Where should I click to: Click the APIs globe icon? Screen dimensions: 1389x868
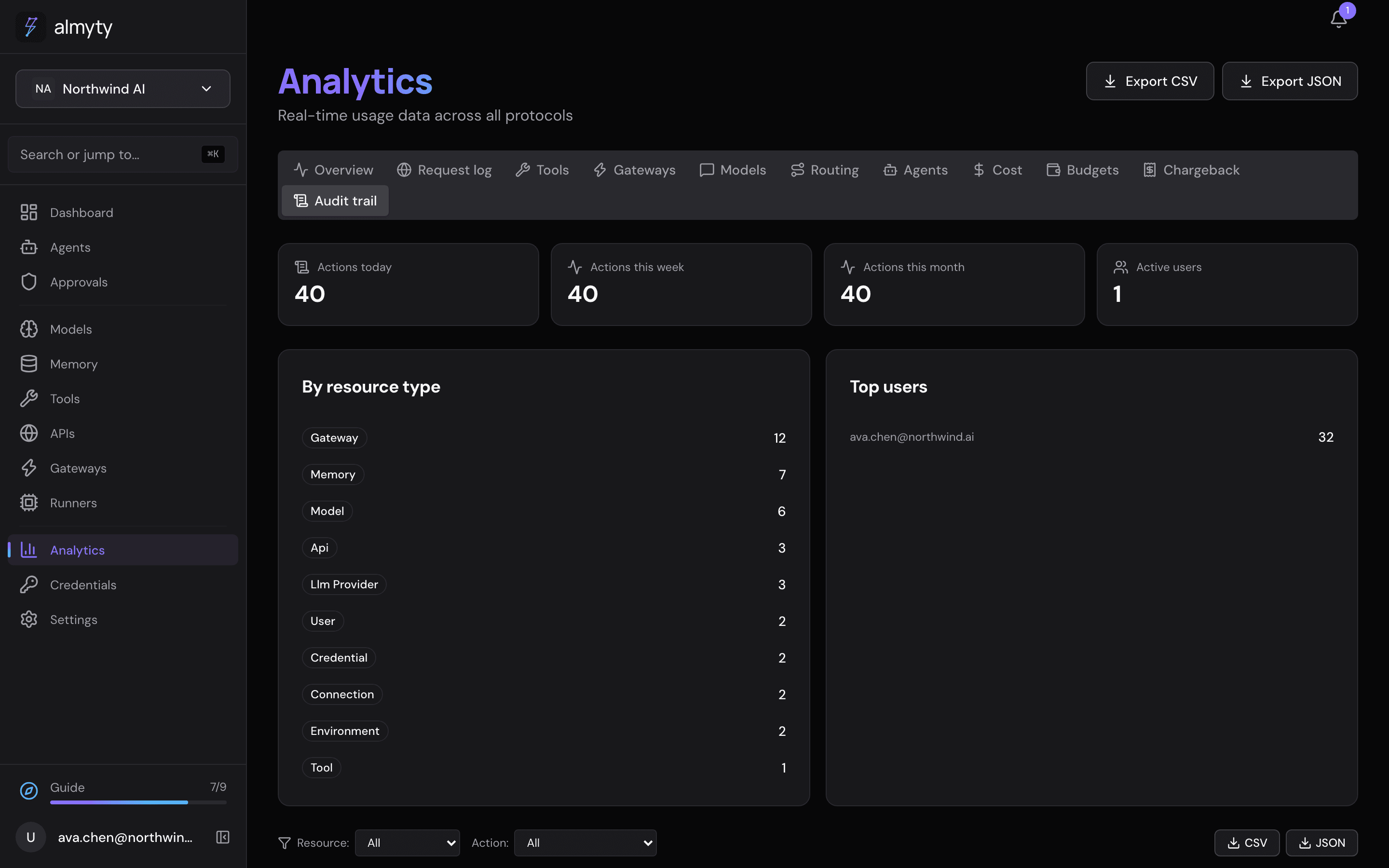[x=29, y=434]
